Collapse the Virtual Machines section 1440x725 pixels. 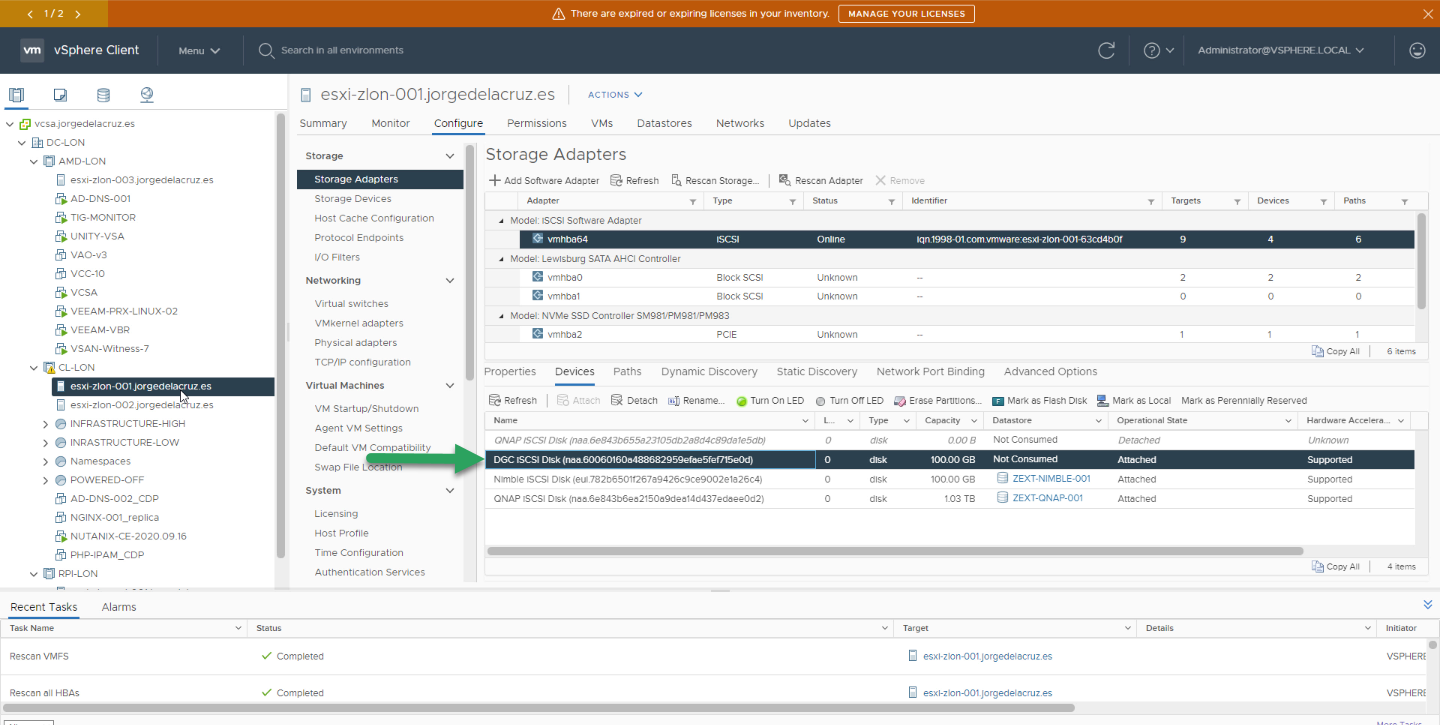point(450,386)
